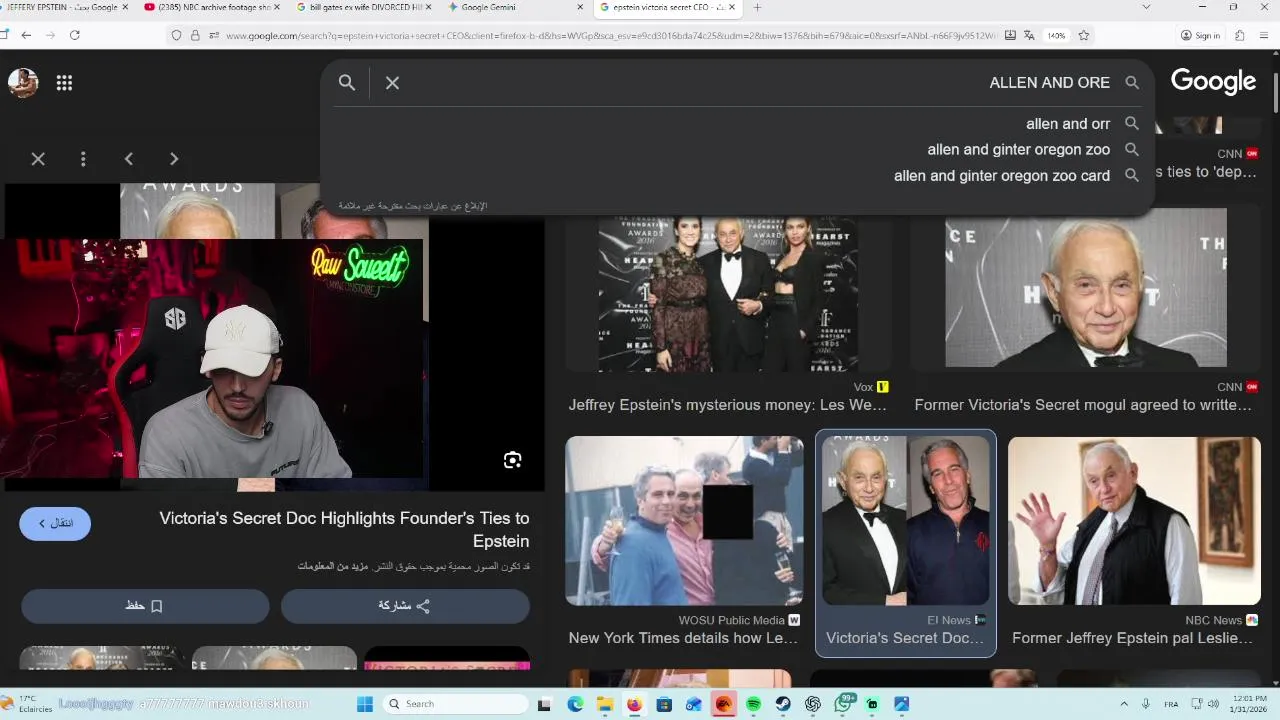Screen dimensions: 1280x720
Task: Click the Windows taskbar Search box
Action: [x=455, y=704]
